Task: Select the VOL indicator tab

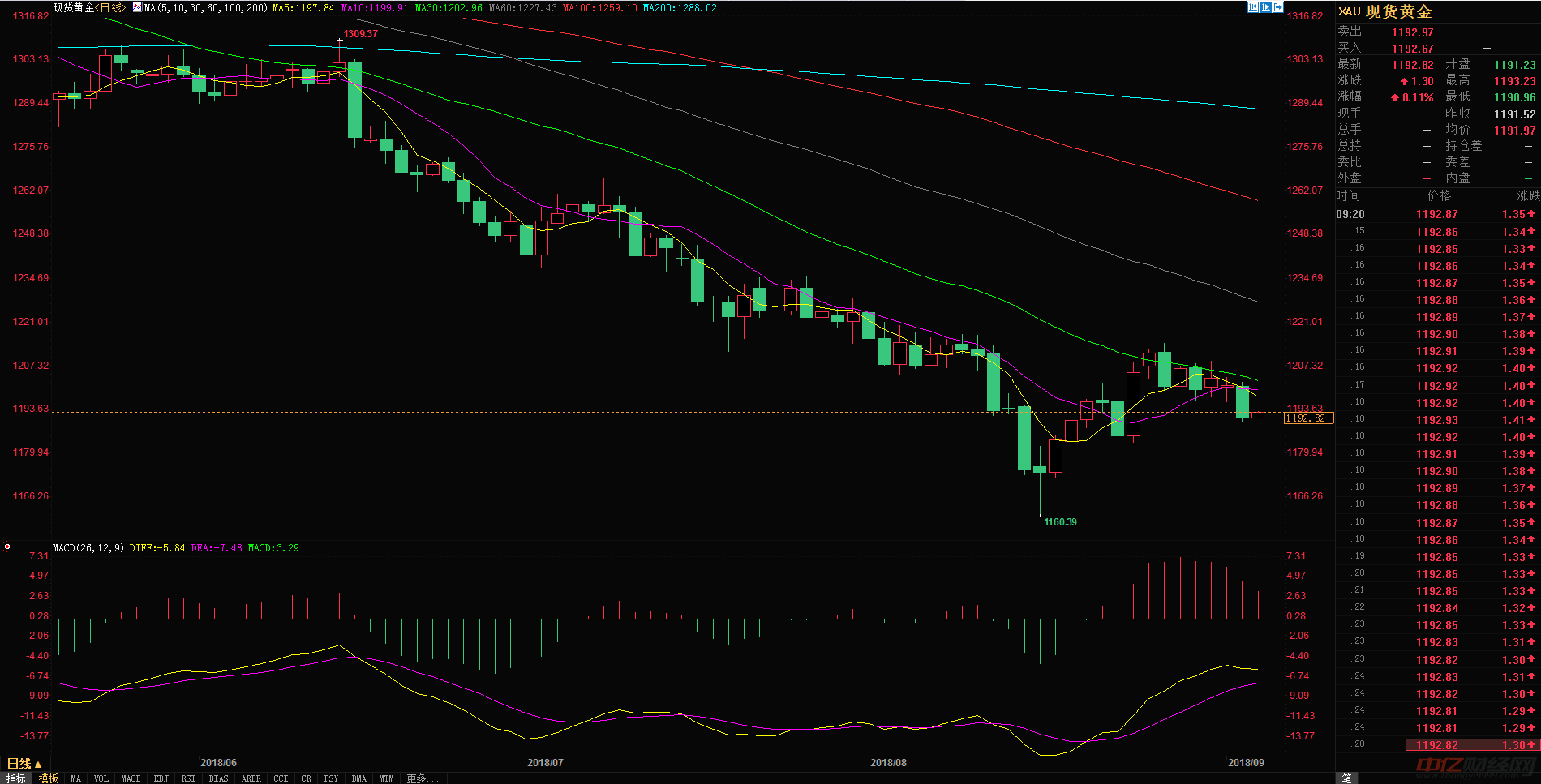Action: point(101,778)
